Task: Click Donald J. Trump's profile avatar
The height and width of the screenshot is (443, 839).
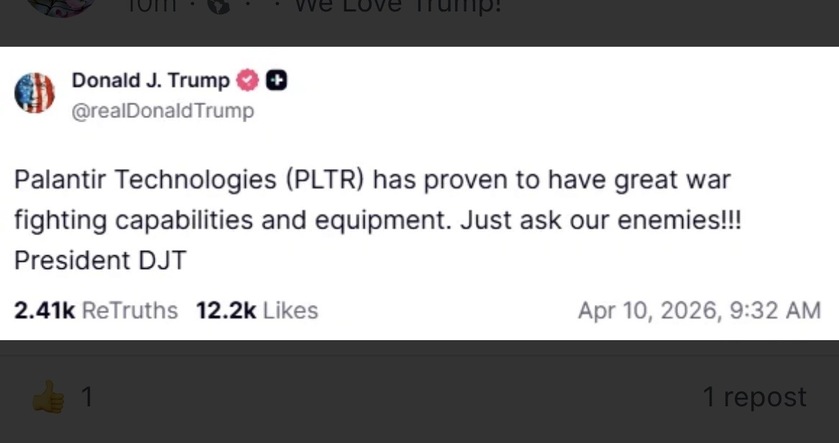Action: 34,92
